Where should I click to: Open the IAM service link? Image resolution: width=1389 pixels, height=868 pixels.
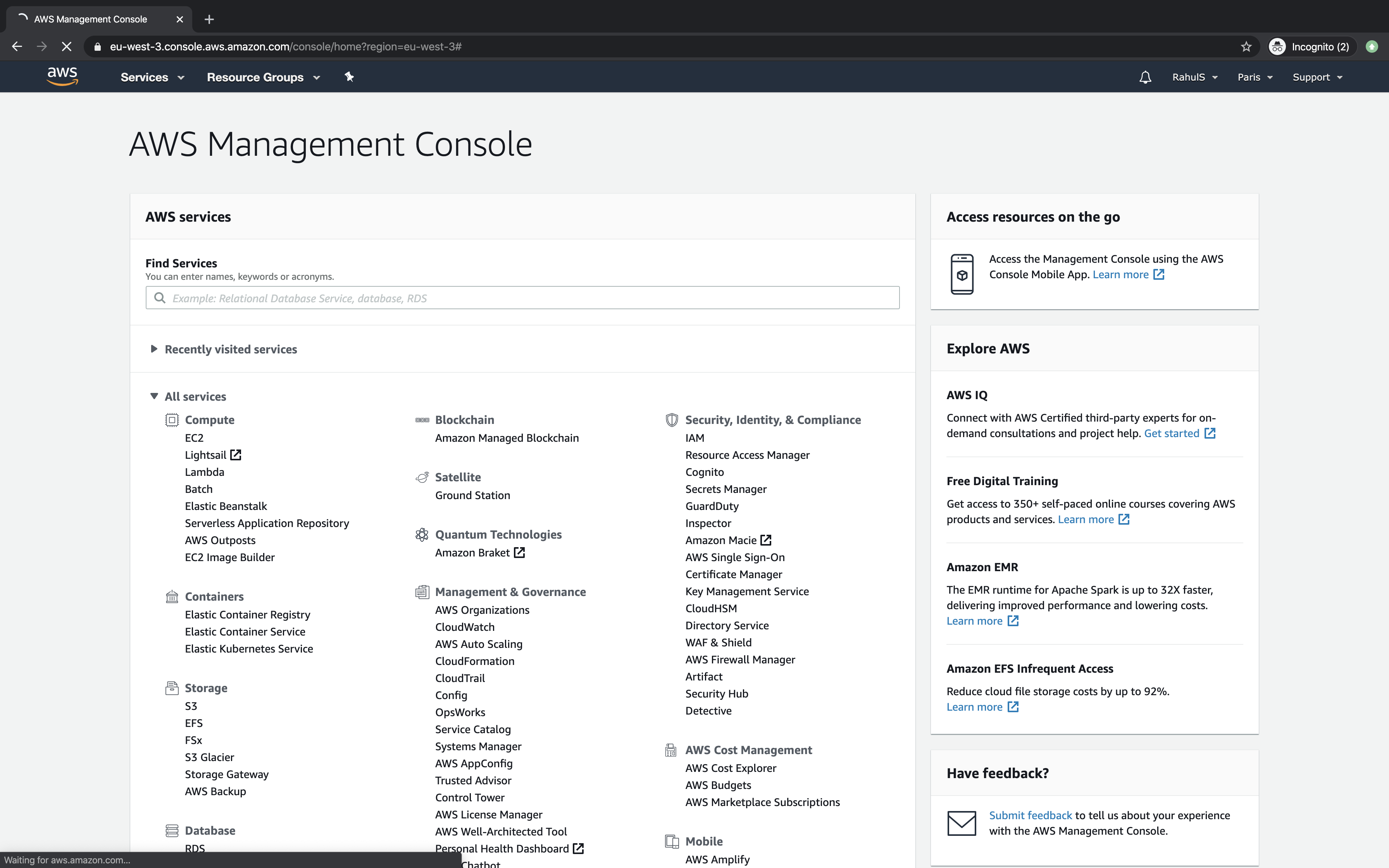pyautogui.click(x=694, y=437)
